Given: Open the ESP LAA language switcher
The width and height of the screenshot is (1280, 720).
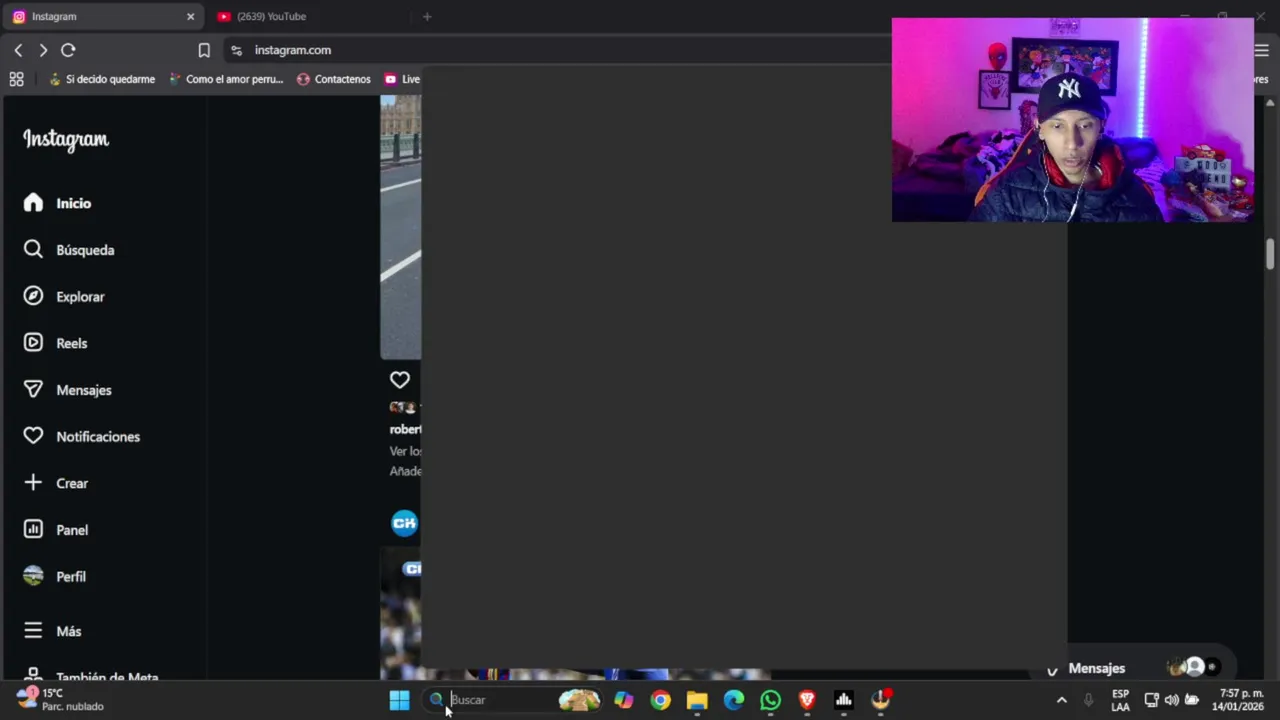Looking at the screenshot, I should click(1121, 700).
